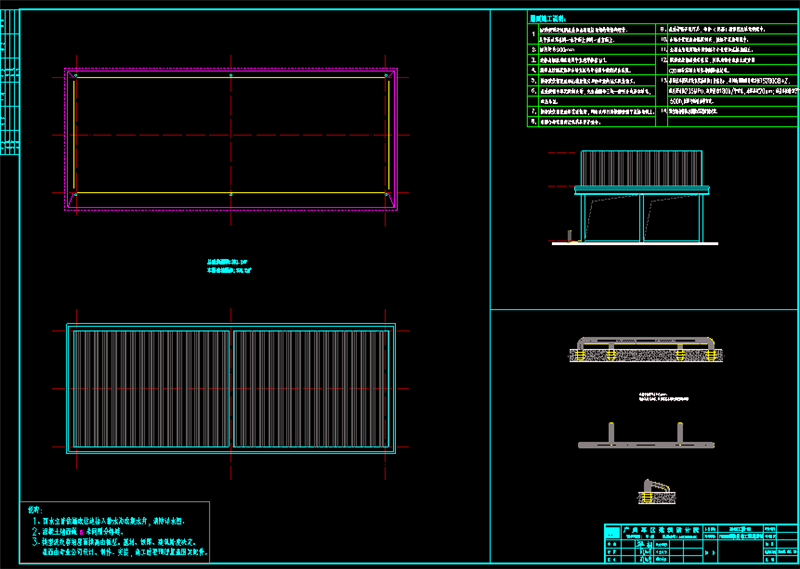Select the '说明:' heading in the notes box
The image size is (800, 569).
coord(35,509)
